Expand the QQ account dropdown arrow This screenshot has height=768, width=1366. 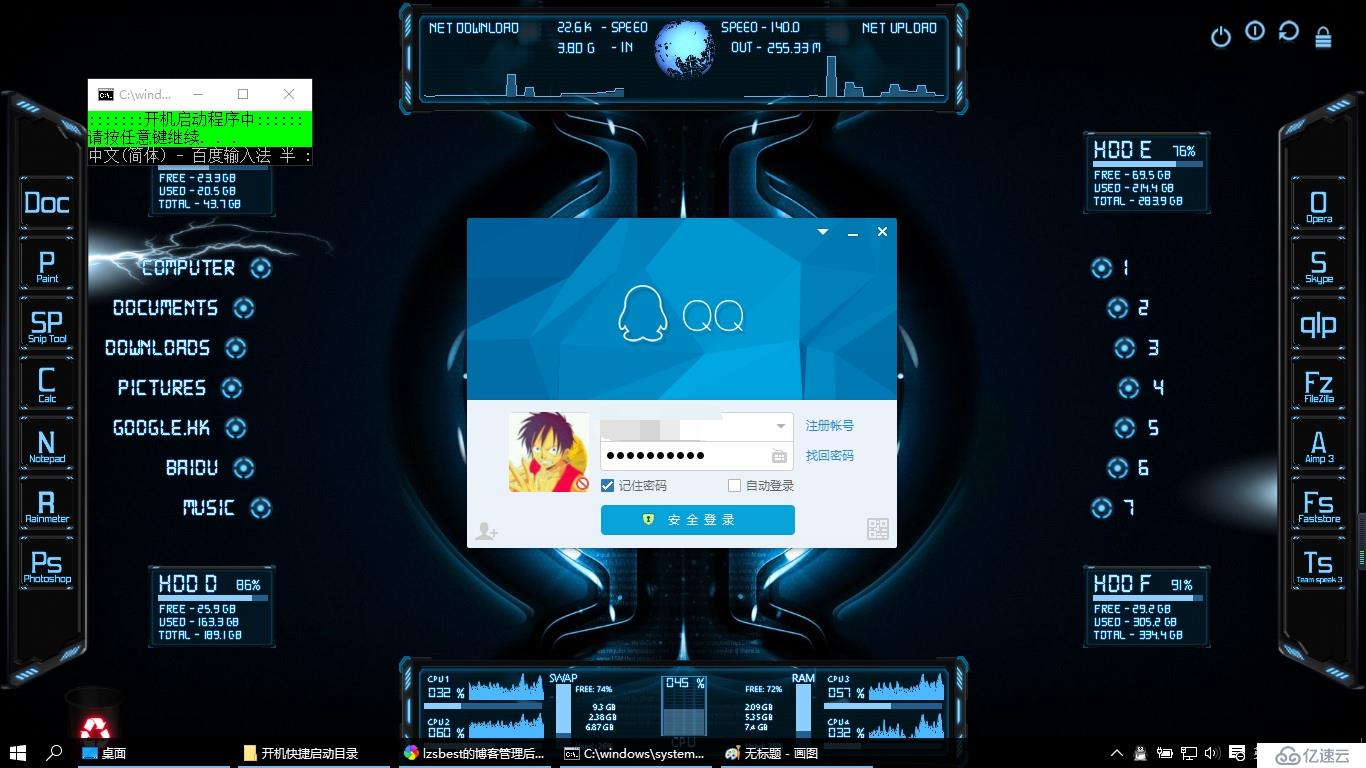[781, 426]
